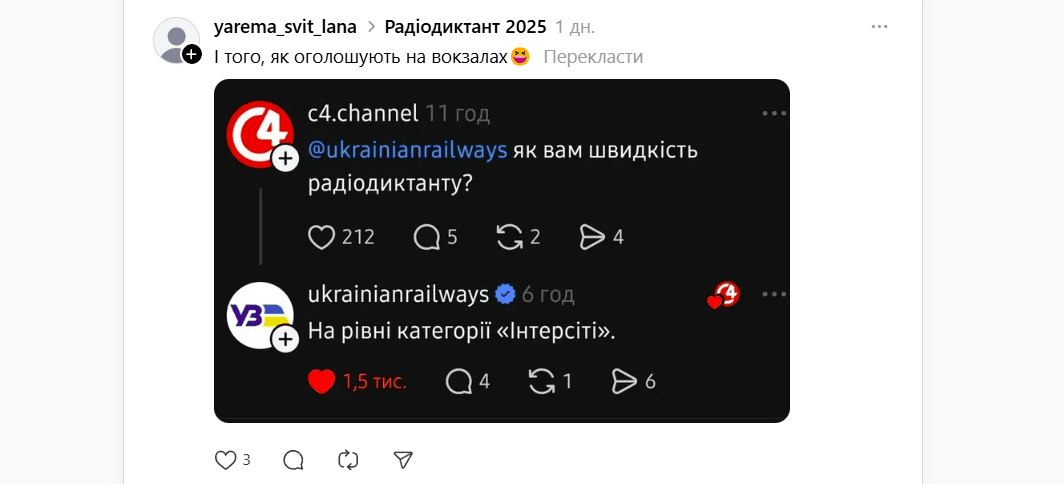Follow yarema_svit_lana via plus badge on avatar

click(x=193, y=54)
